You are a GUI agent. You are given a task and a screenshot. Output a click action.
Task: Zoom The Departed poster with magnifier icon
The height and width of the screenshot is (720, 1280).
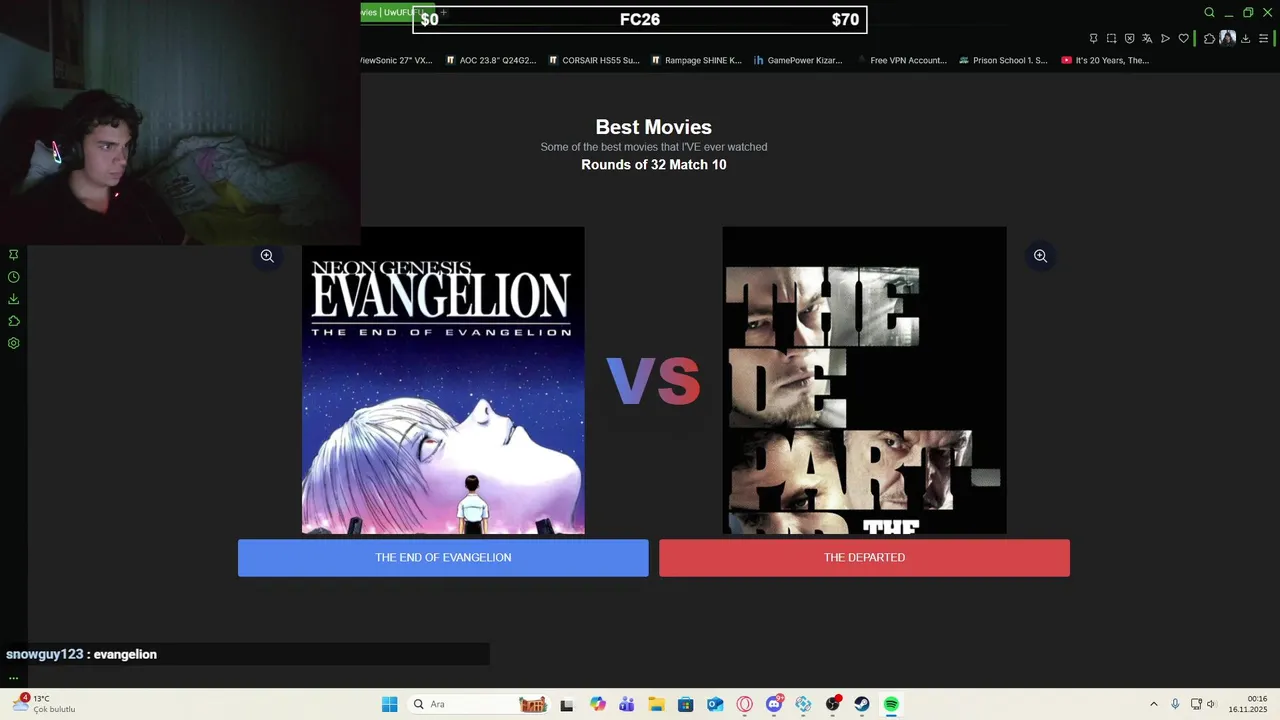point(1040,256)
